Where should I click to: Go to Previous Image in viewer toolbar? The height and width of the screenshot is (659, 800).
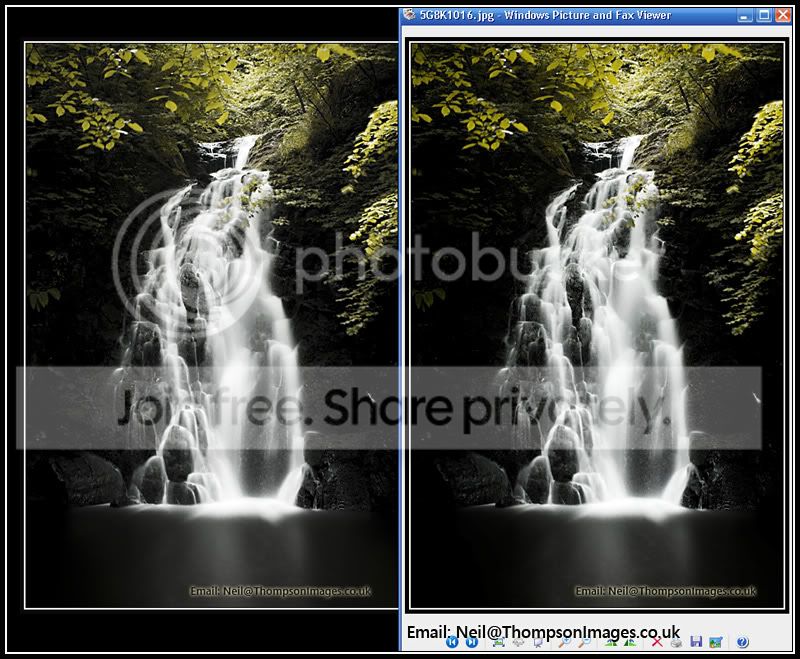(452, 642)
